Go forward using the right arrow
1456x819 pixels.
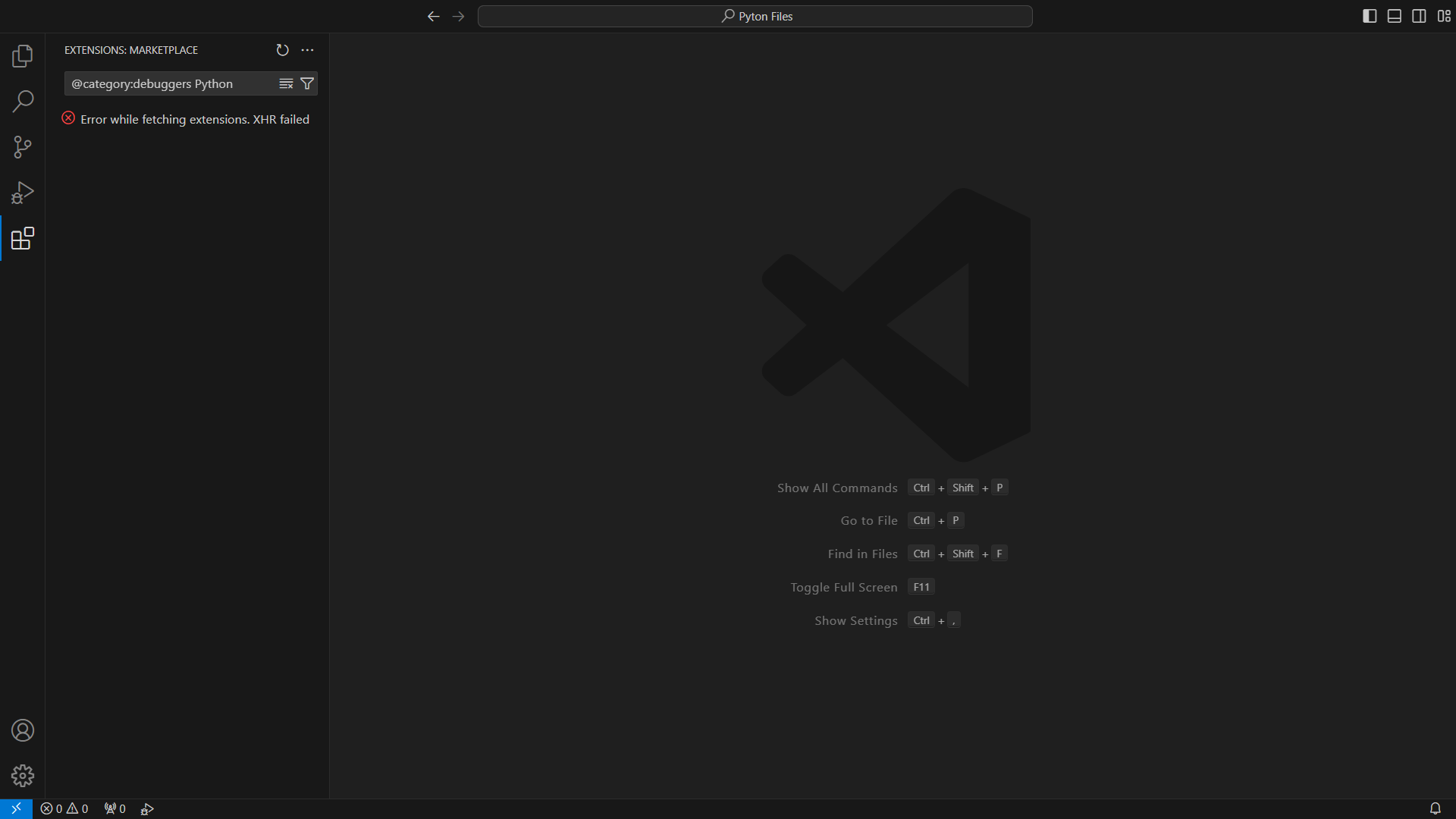[458, 17]
